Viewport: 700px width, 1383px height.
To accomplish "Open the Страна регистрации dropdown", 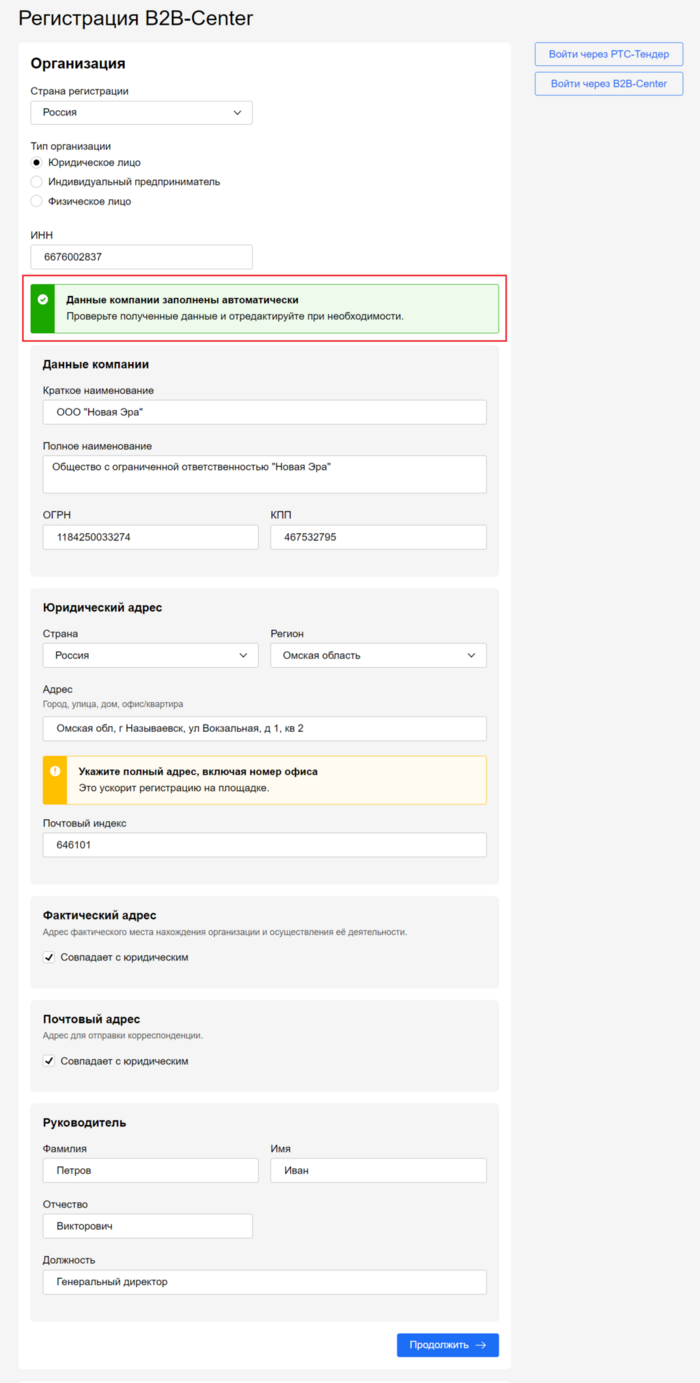I will [141, 112].
